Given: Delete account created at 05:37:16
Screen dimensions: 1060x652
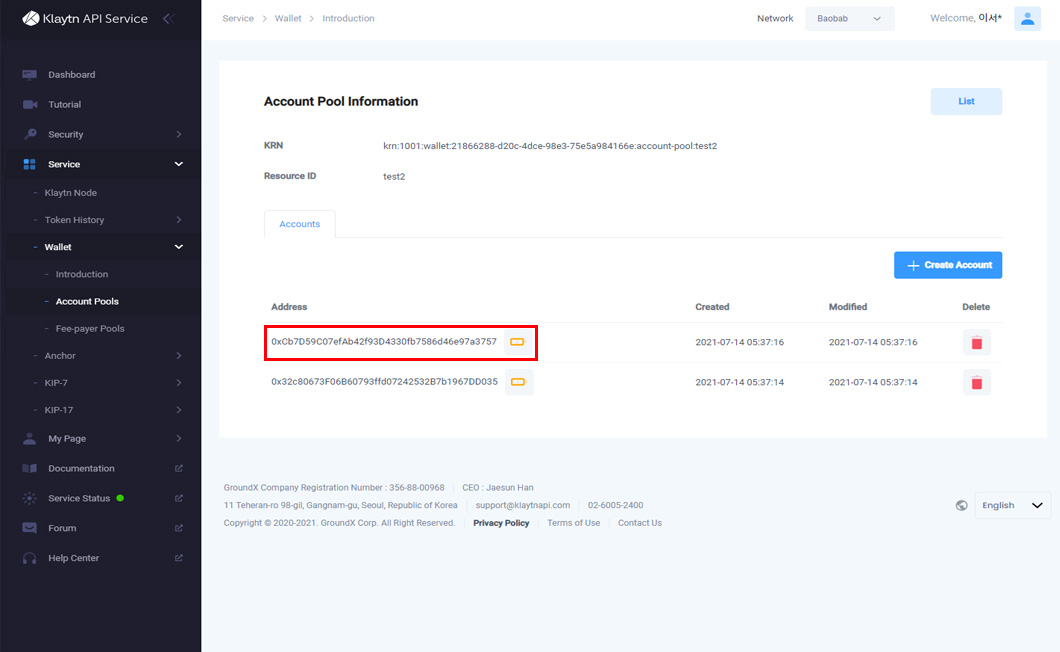Looking at the screenshot, I should (976, 342).
